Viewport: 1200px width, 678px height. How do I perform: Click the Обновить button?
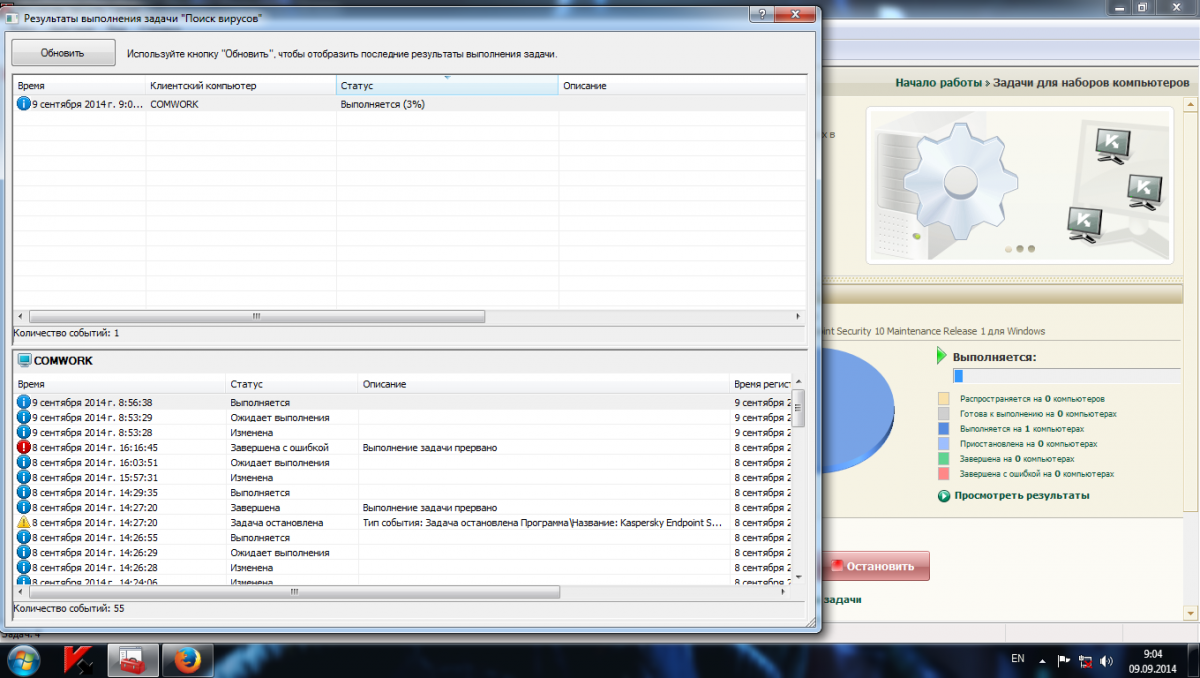[x=63, y=53]
